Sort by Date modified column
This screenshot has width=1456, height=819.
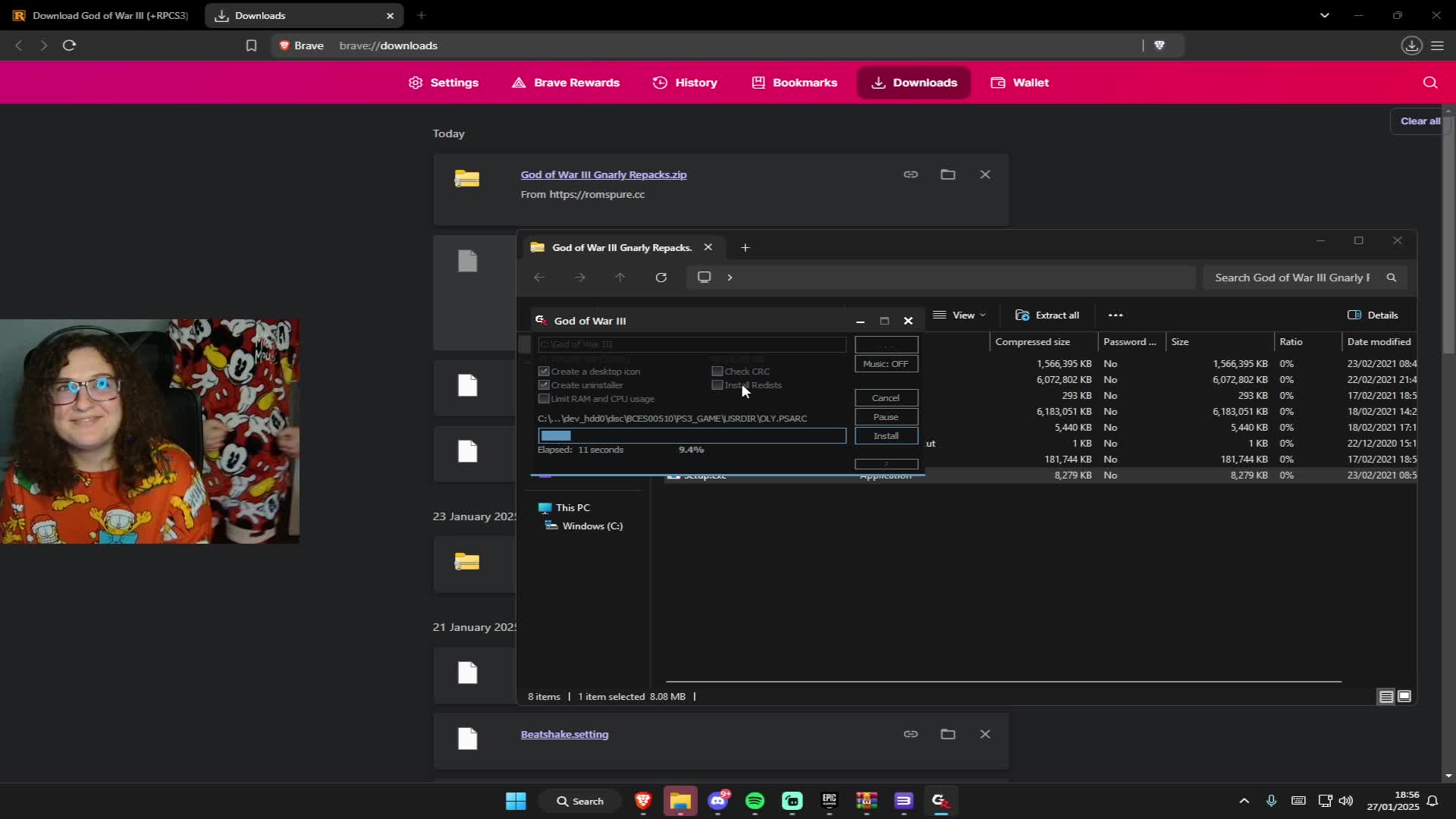pos(1379,342)
